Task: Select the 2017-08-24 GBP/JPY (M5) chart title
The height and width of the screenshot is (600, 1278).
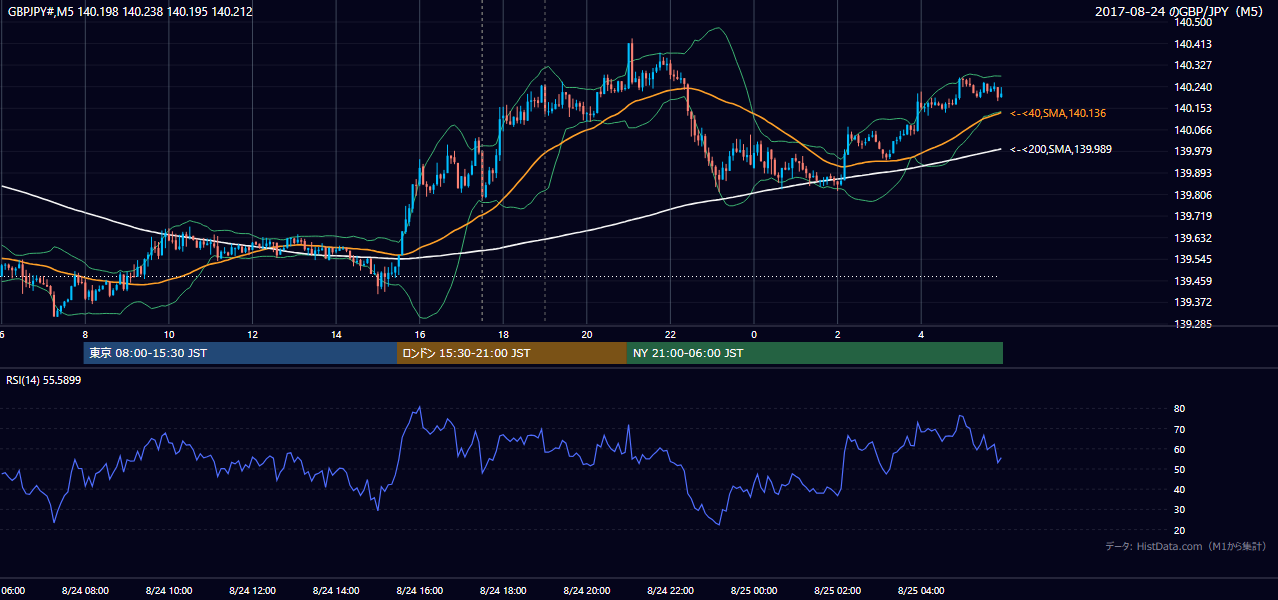Action: [x=1181, y=12]
